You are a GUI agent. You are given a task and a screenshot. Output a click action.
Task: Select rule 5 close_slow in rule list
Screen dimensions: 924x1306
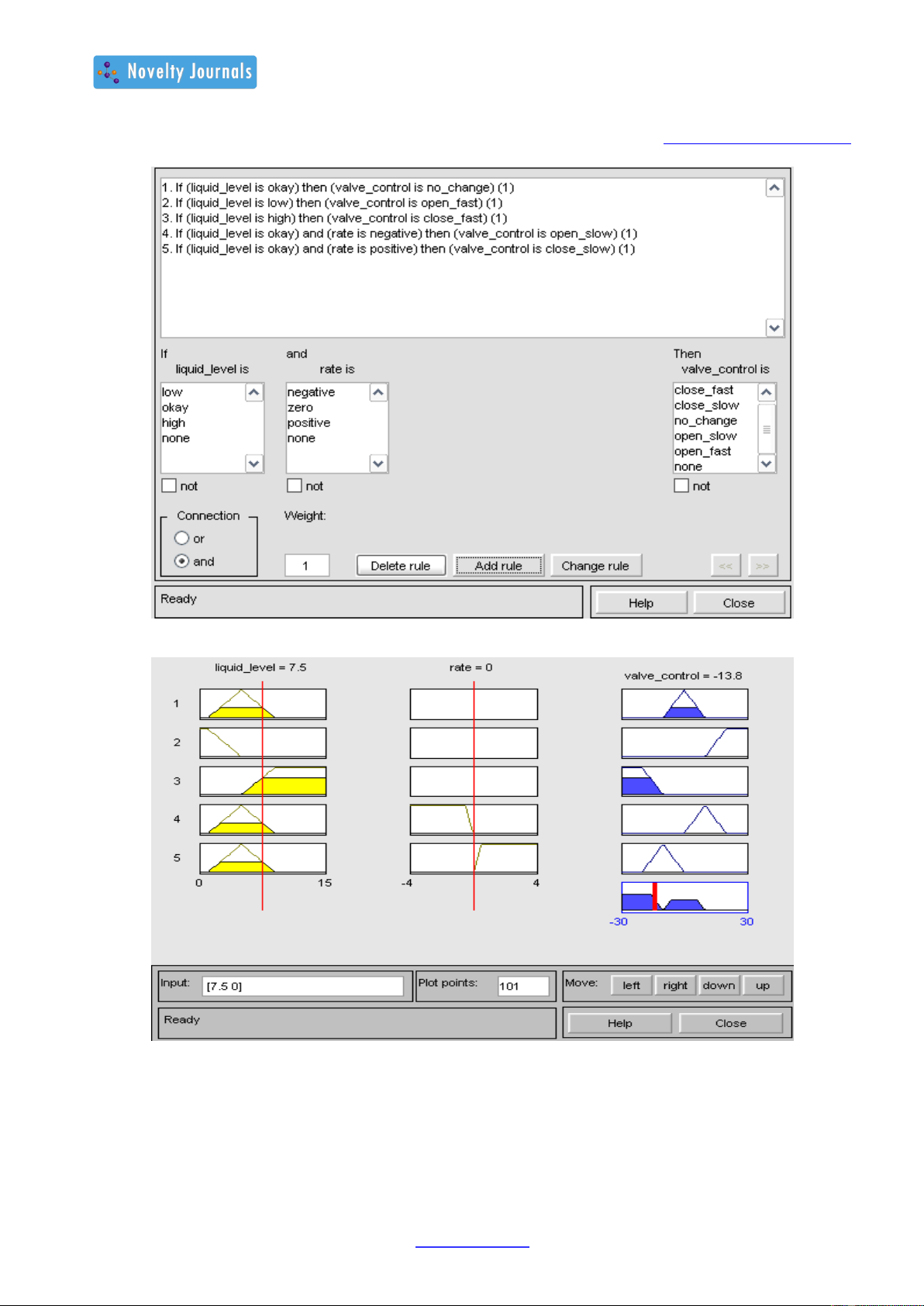(398, 249)
